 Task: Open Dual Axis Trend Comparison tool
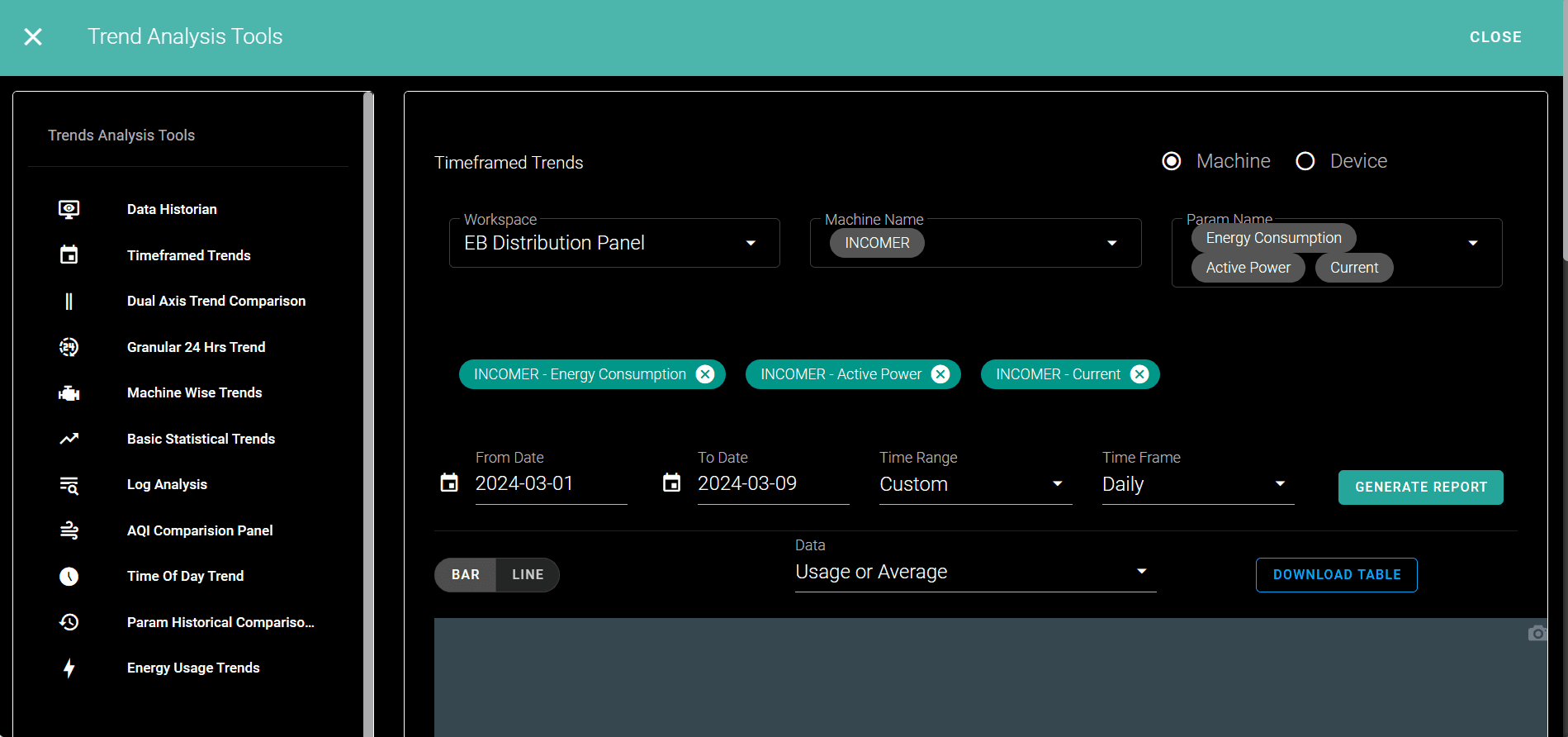click(x=216, y=302)
